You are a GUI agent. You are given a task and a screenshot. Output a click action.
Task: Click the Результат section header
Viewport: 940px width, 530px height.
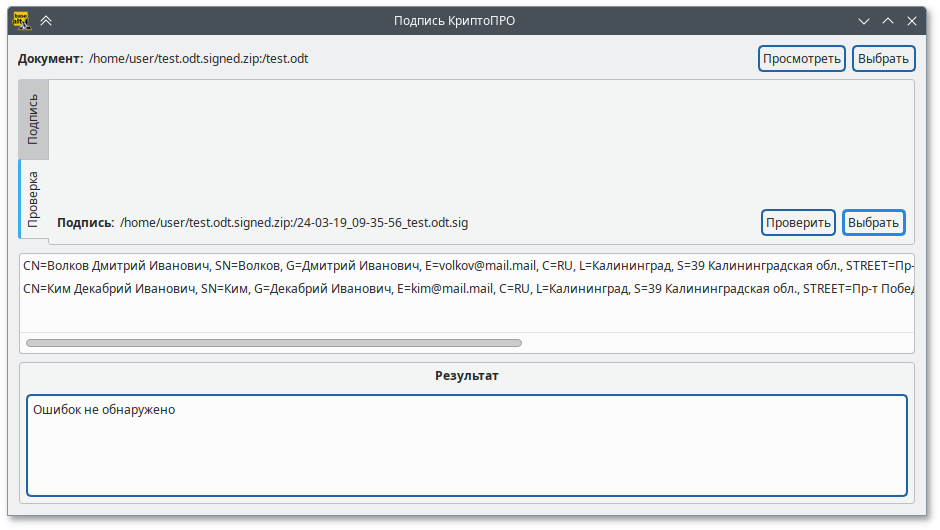pyautogui.click(x=466, y=376)
